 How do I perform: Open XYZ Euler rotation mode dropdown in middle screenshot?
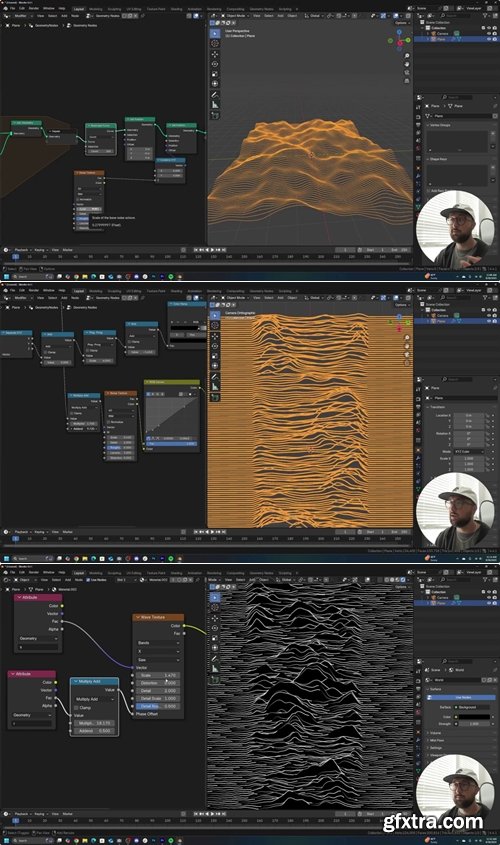[x=468, y=452]
